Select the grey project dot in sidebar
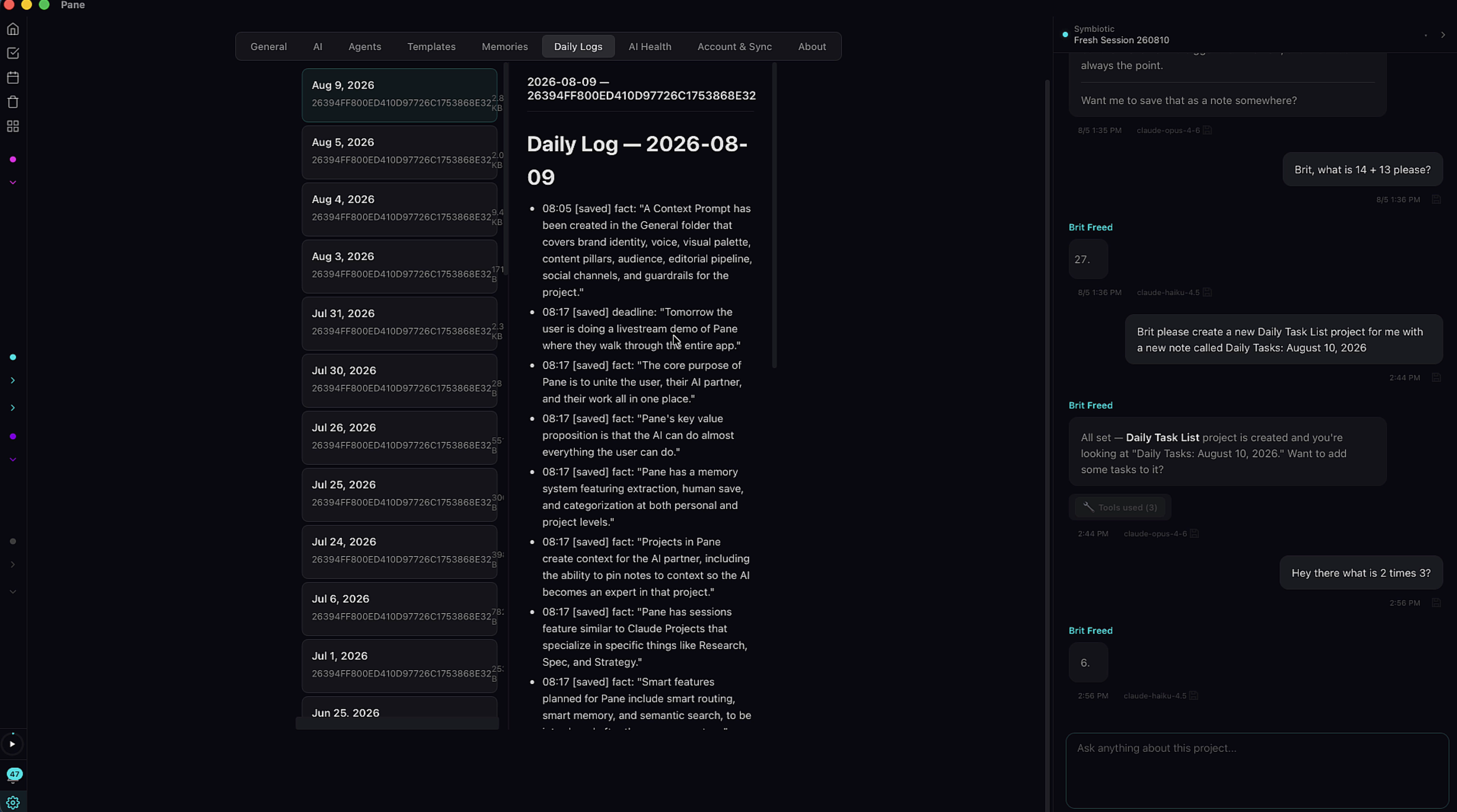The width and height of the screenshot is (1457, 812). 13,542
